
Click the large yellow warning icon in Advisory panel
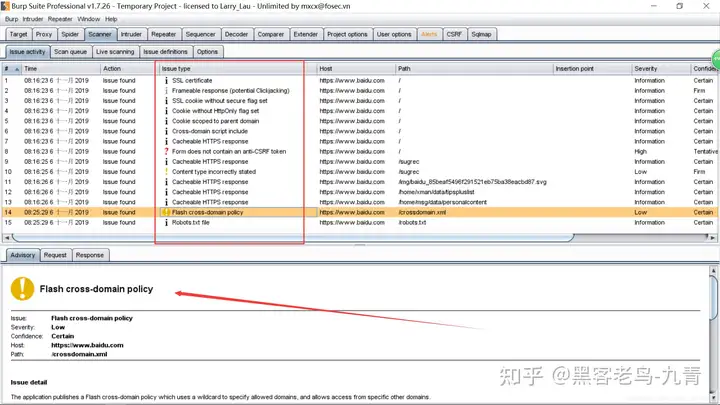[22, 289]
